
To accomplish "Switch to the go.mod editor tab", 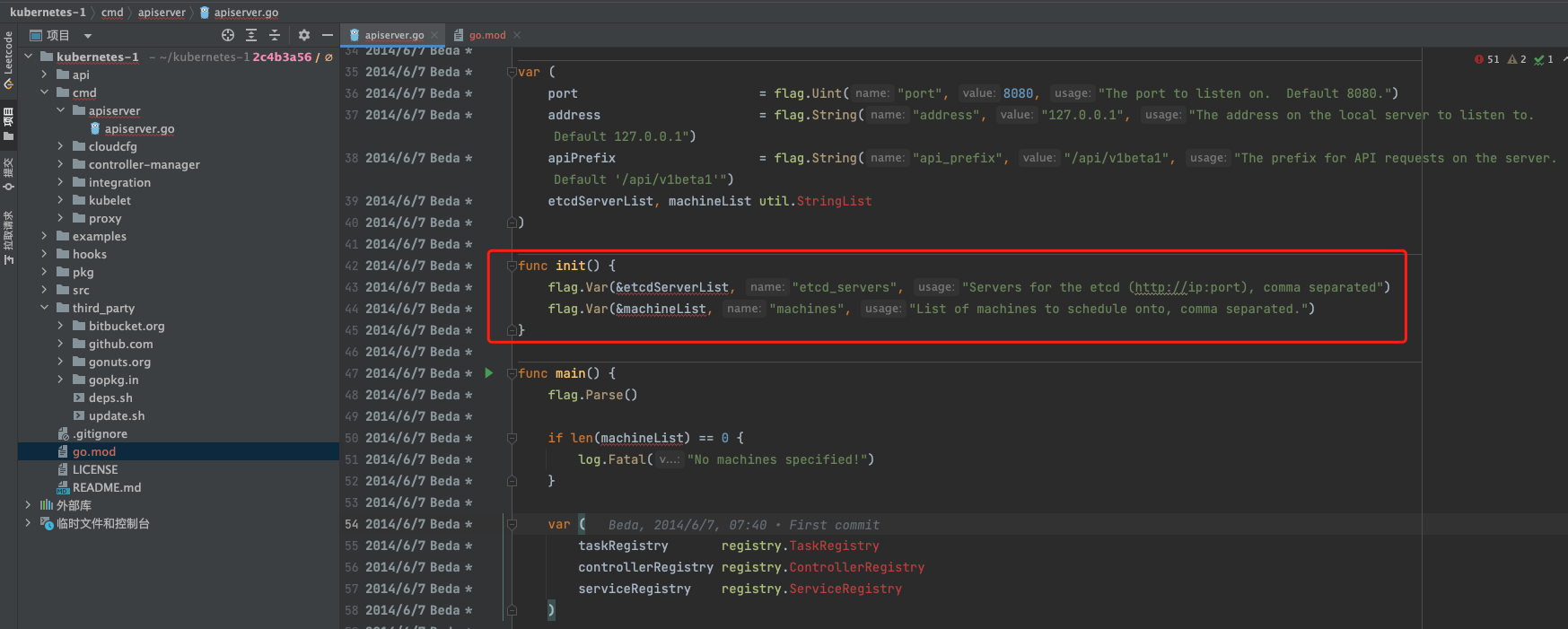I will point(486,35).
